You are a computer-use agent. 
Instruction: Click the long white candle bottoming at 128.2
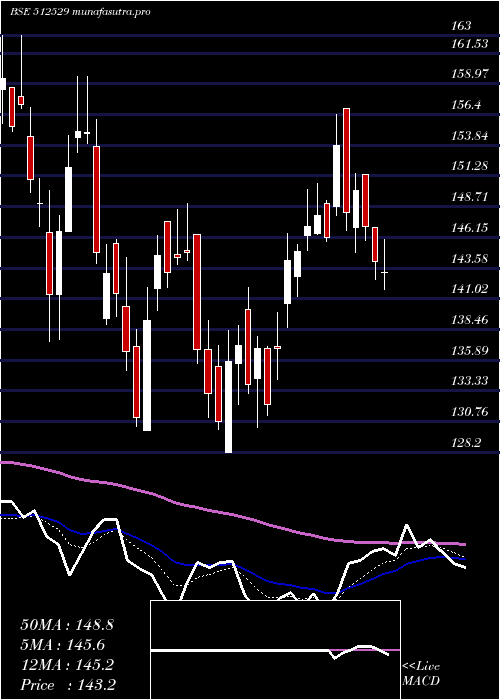coord(228,407)
